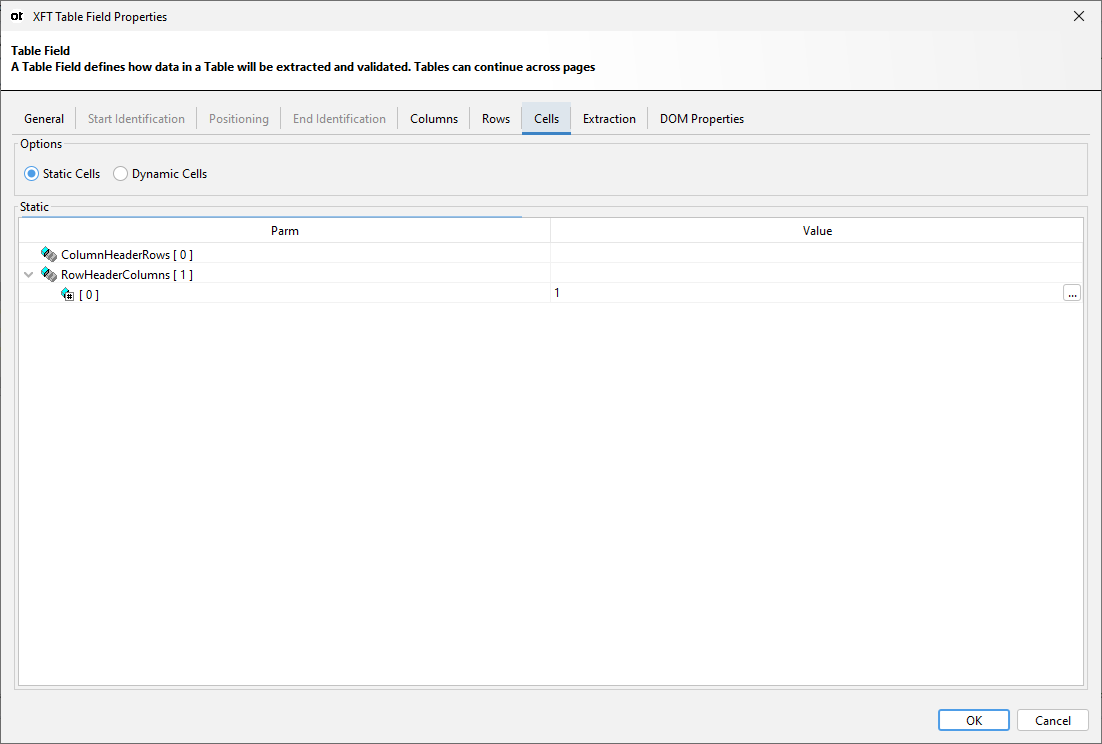Viewport: 1102px width, 744px height.
Task: Click the numeric item icon beside [ 0 ]
Action: [66, 293]
